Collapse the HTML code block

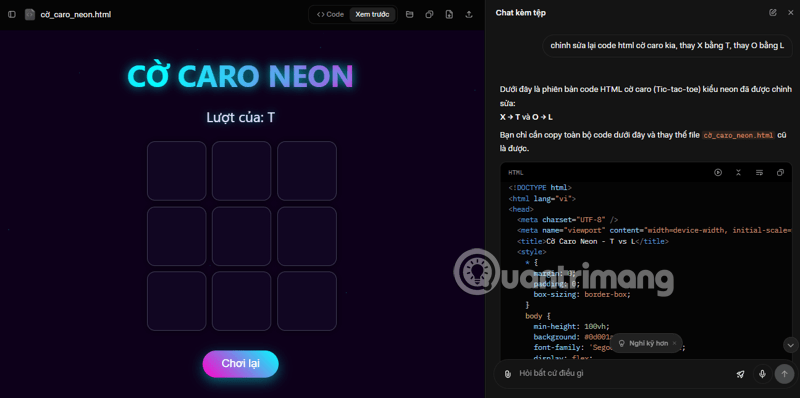[738, 172]
